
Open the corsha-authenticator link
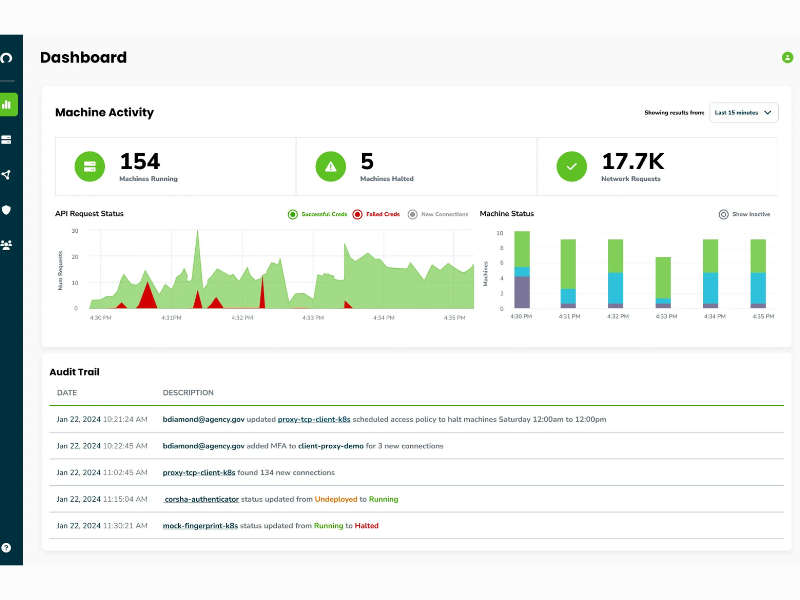tap(201, 499)
